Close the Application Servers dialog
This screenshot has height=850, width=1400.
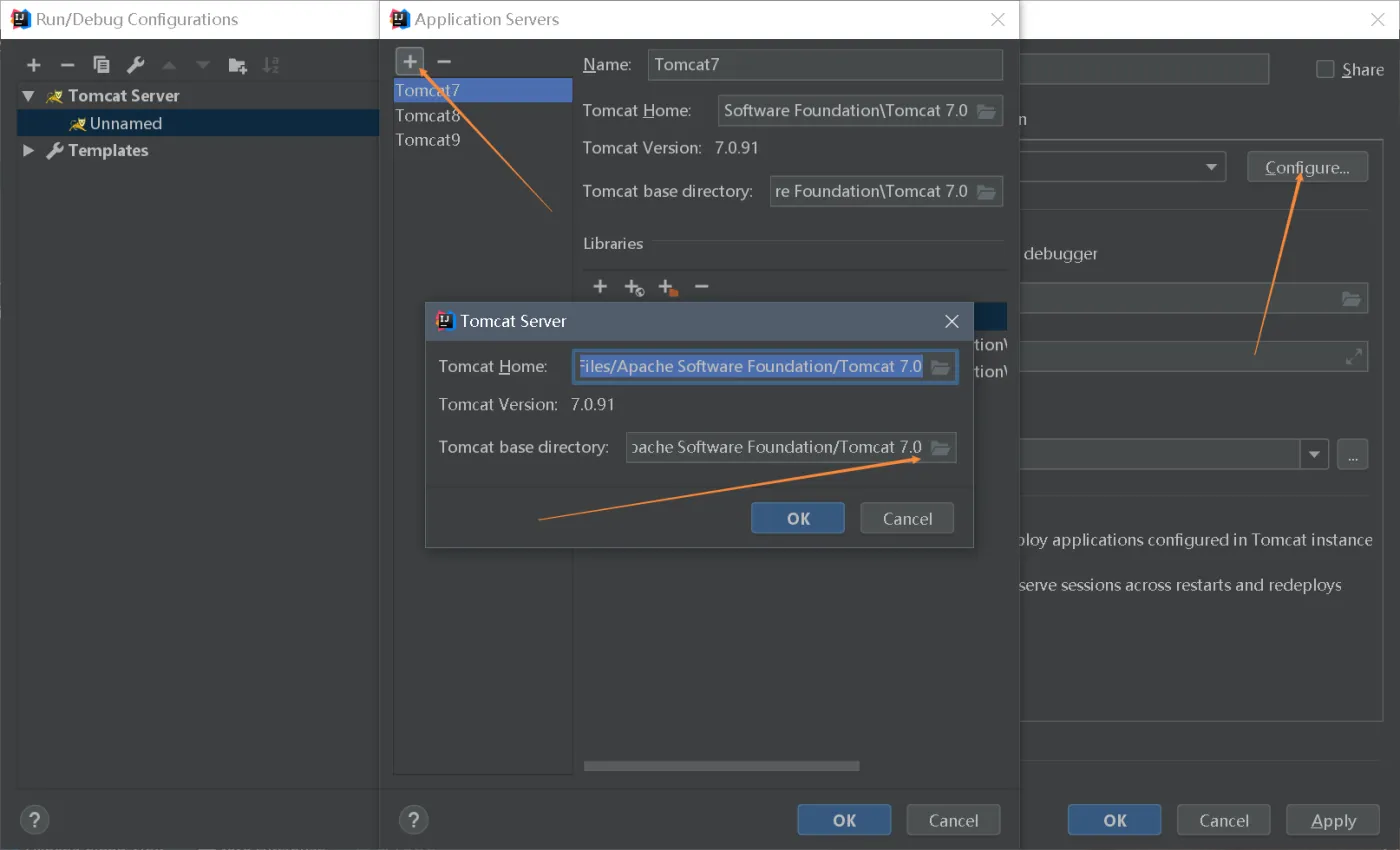click(x=997, y=19)
